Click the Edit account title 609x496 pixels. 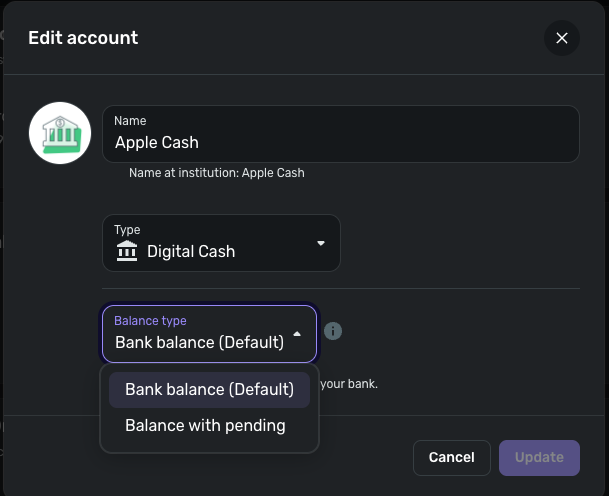point(83,38)
